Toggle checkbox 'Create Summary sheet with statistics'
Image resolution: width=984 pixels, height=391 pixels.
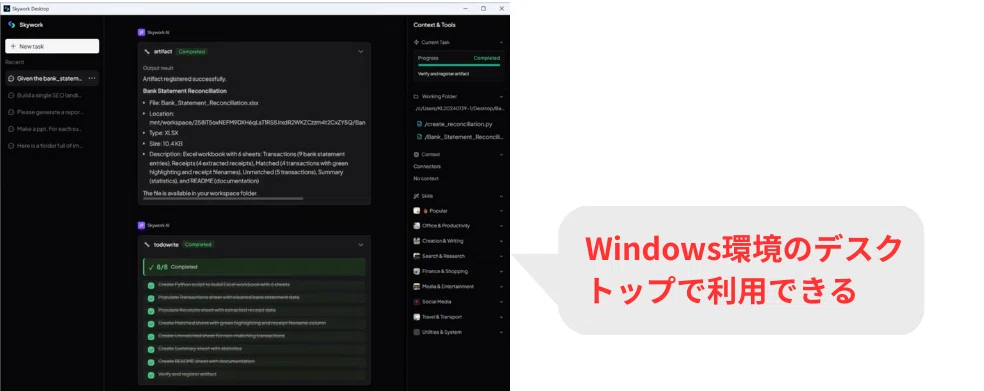tap(151, 349)
